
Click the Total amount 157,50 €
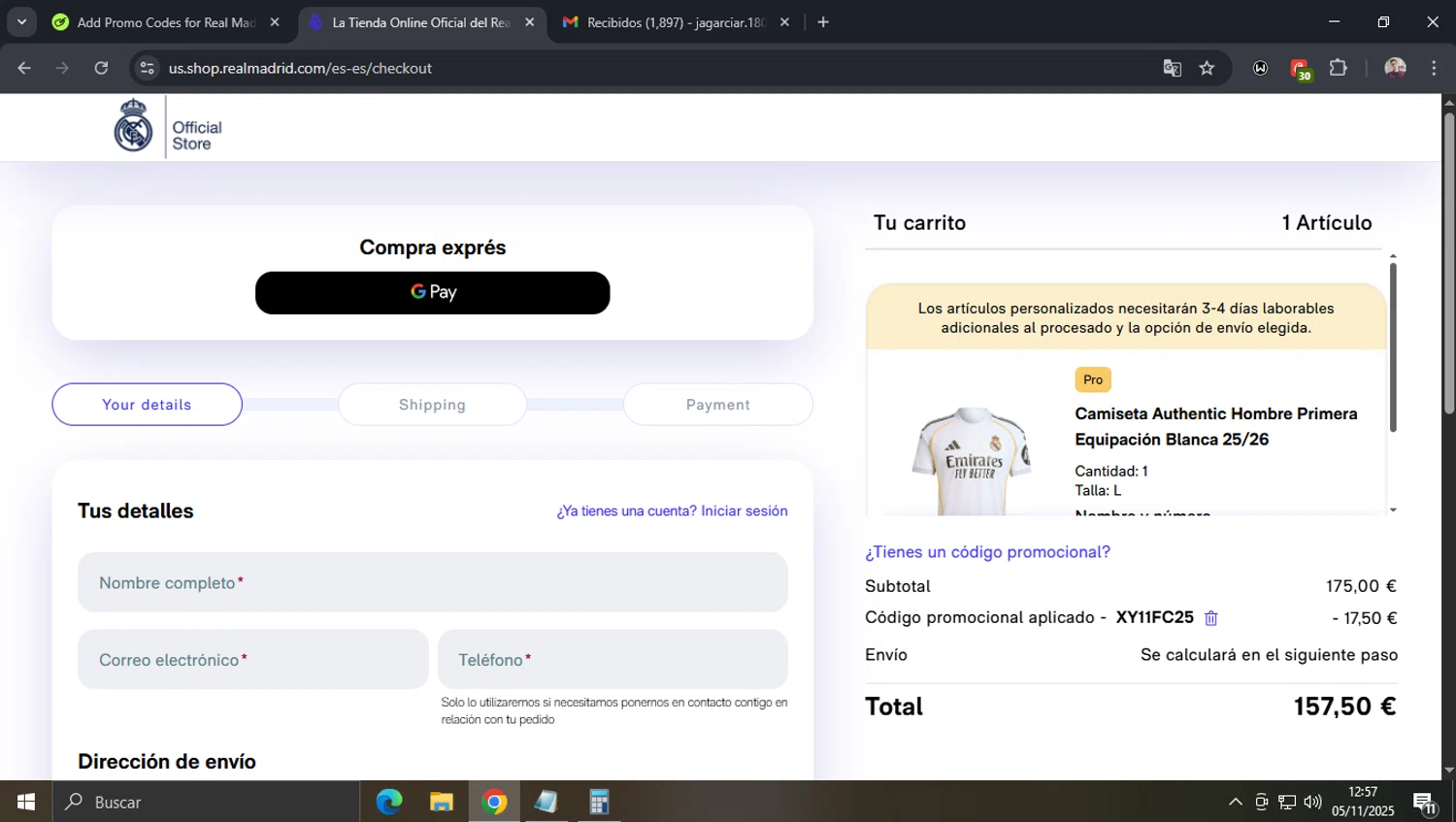coord(1344,707)
